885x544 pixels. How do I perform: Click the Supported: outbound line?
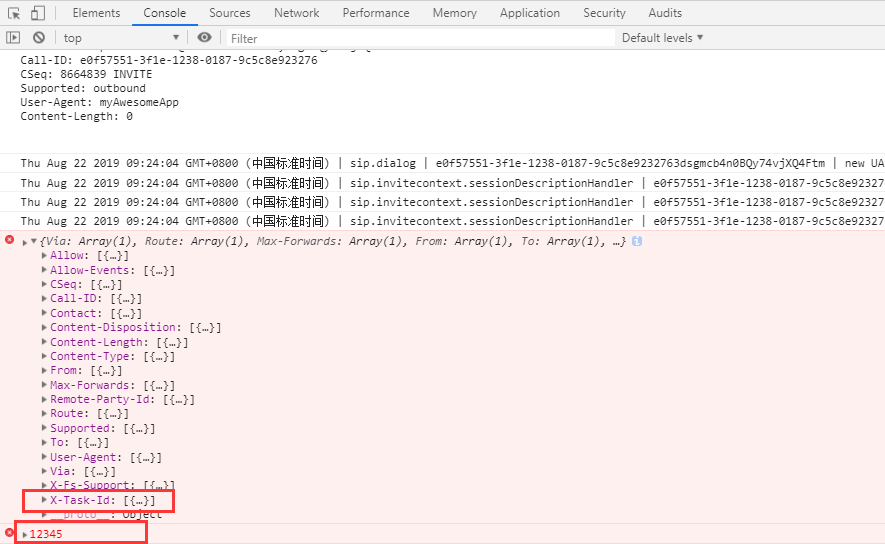83,88
